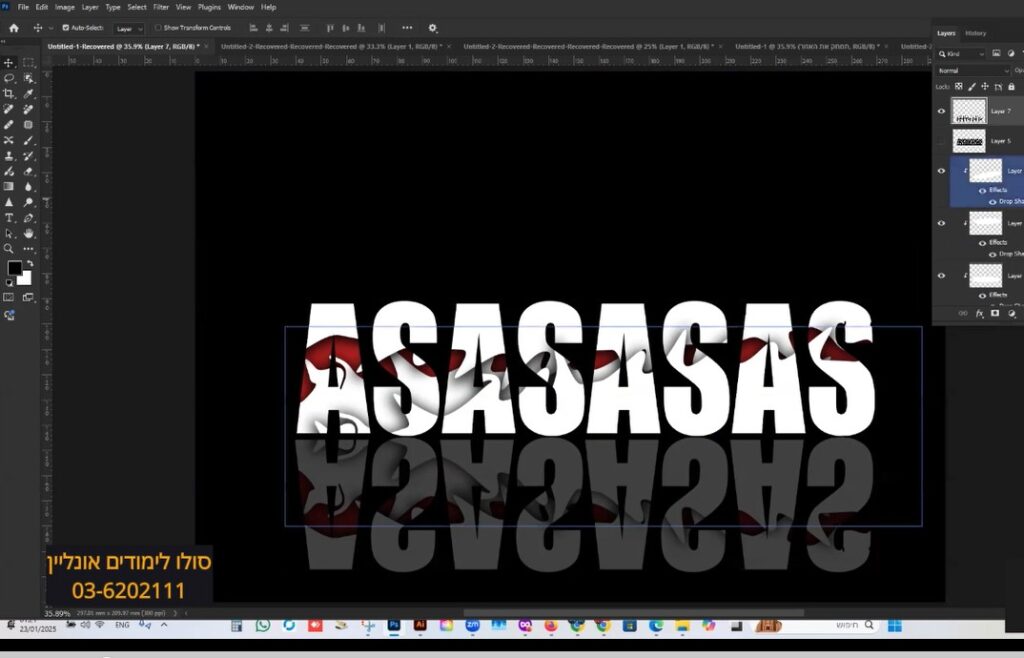Select the Hand tool
Screen dimensions: 1024x658
28,233
